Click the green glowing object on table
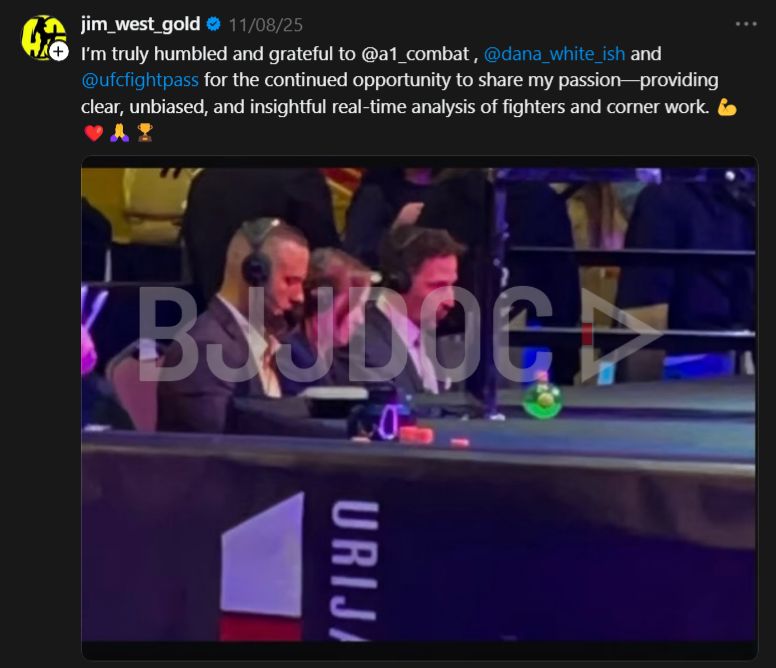This screenshot has width=776, height=668. [x=542, y=400]
